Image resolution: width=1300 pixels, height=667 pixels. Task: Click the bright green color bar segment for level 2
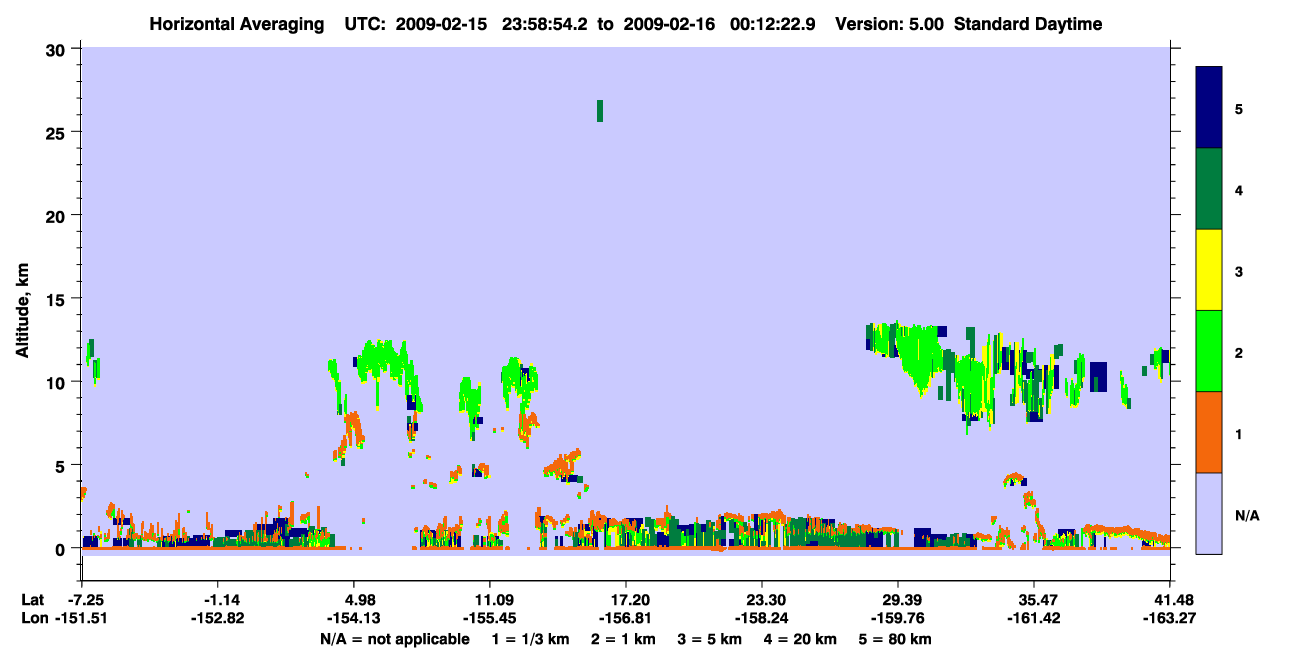[1209, 351]
